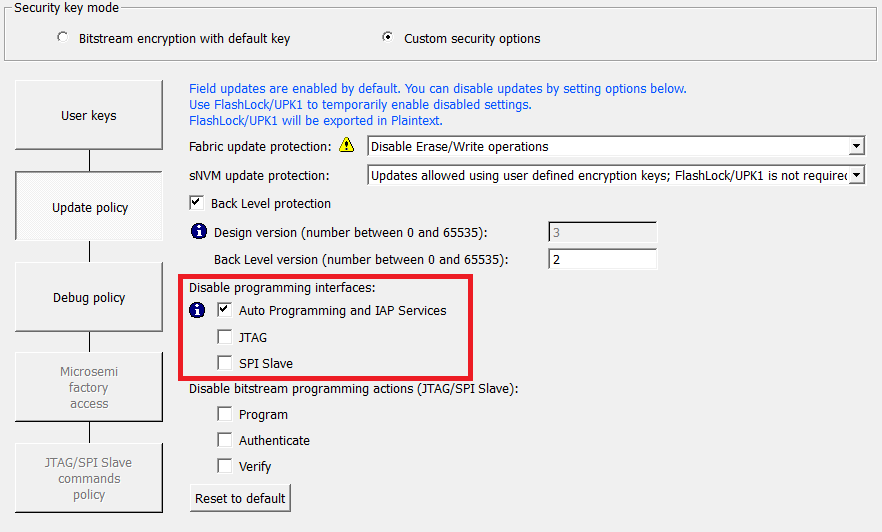Click the info icon beside Auto Programming

click(198, 310)
